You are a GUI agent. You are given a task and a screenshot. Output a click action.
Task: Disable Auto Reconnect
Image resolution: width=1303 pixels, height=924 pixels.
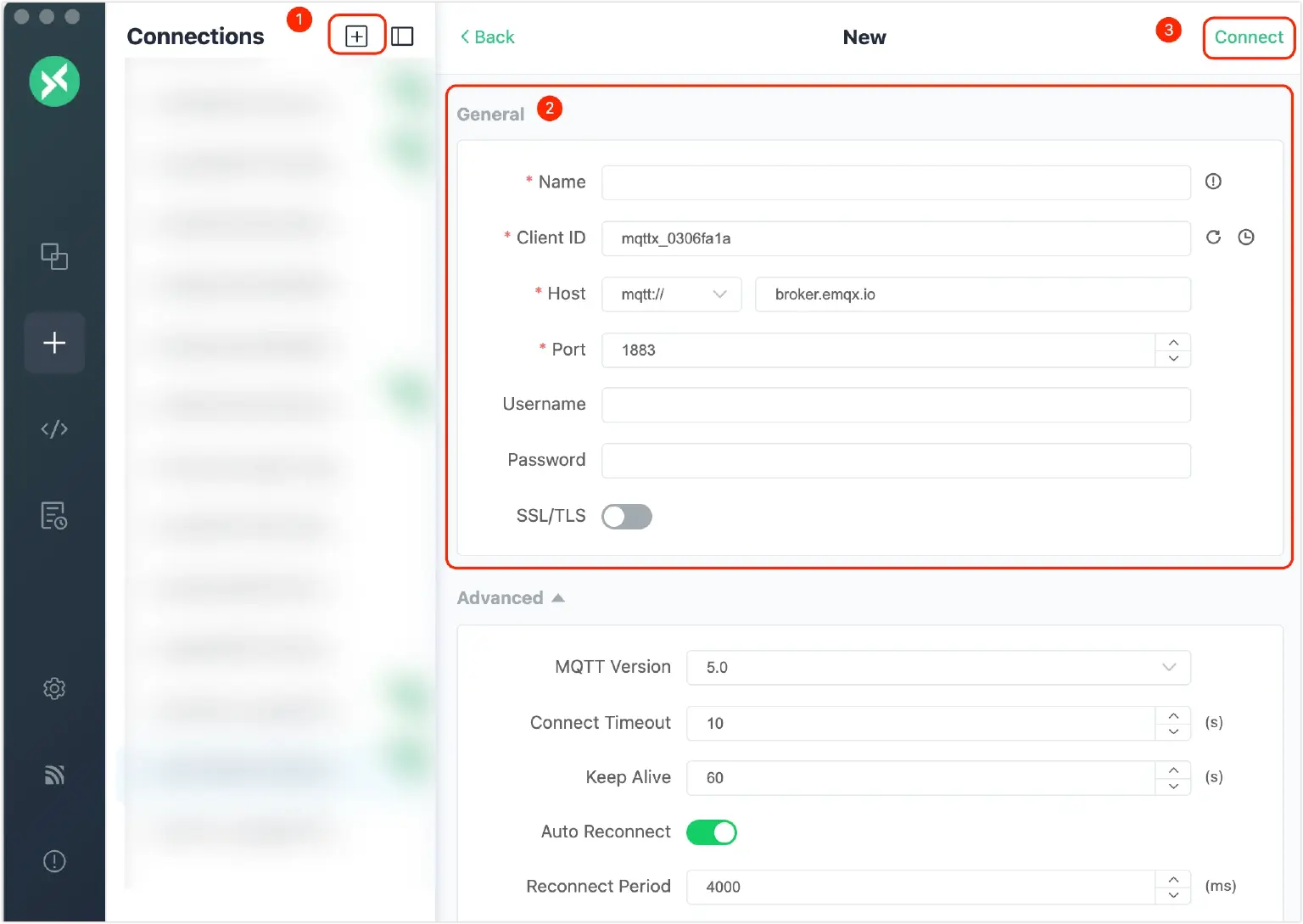712,832
